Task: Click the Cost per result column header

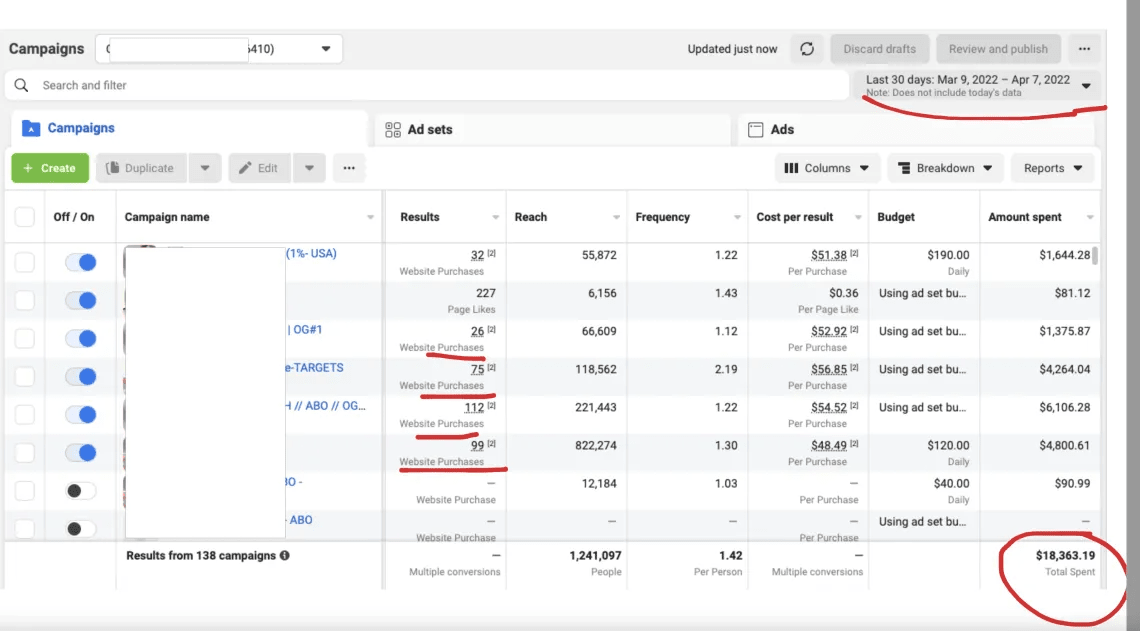Action: point(795,217)
